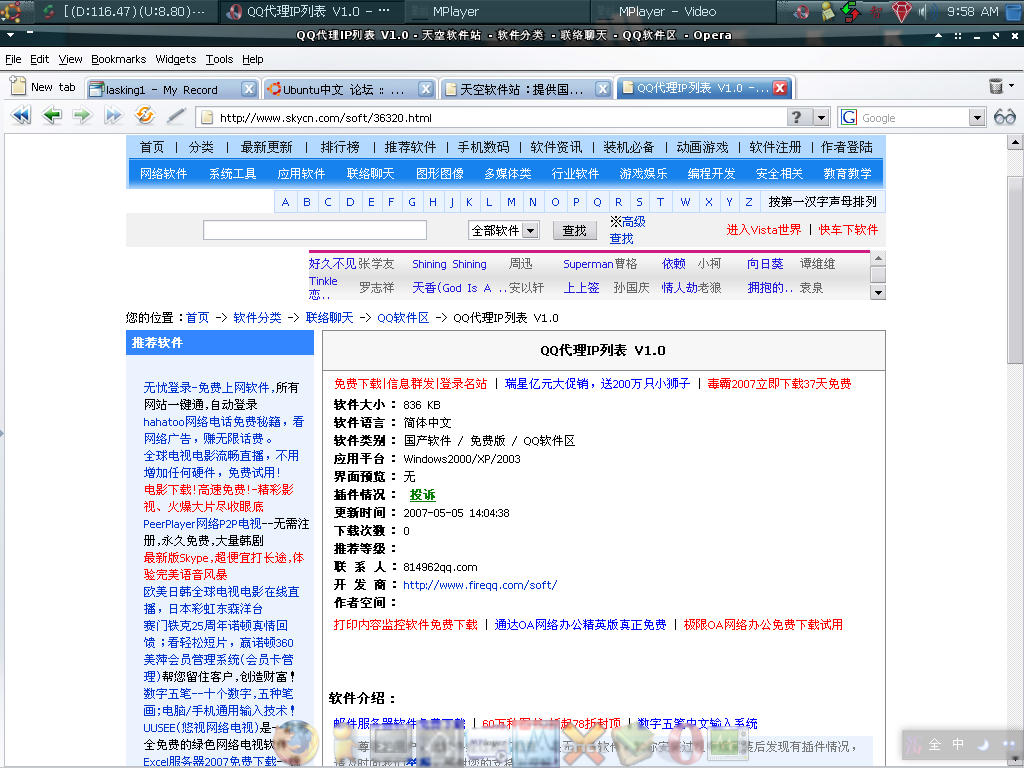Click the song list scroll up arrow

(x=878, y=258)
